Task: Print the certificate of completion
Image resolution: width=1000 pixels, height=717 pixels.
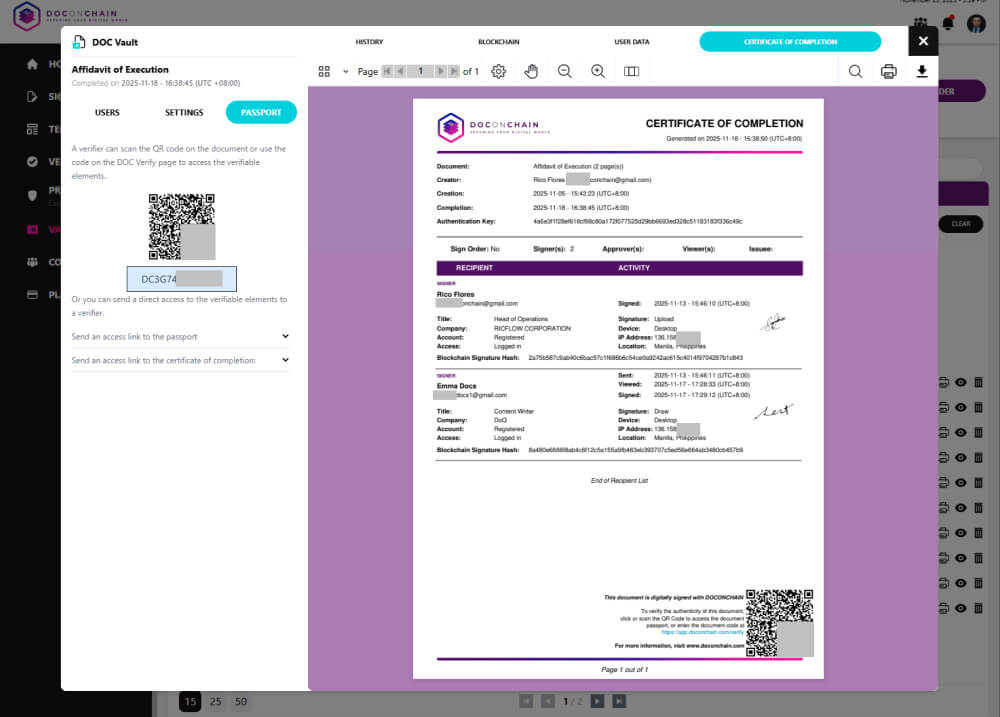Action: (888, 71)
